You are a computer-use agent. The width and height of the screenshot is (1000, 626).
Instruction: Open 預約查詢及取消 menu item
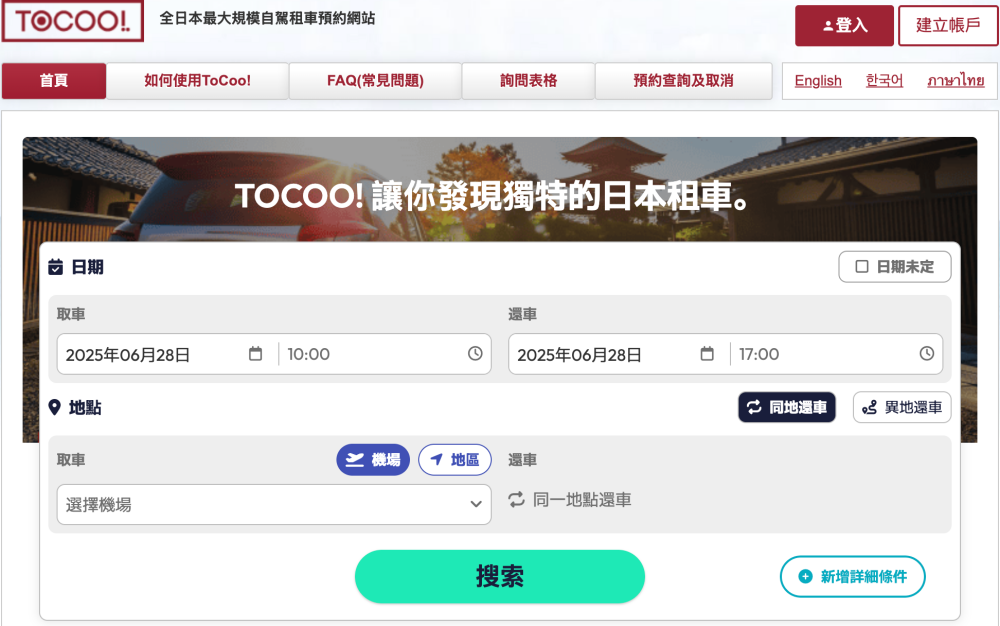click(x=683, y=80)
